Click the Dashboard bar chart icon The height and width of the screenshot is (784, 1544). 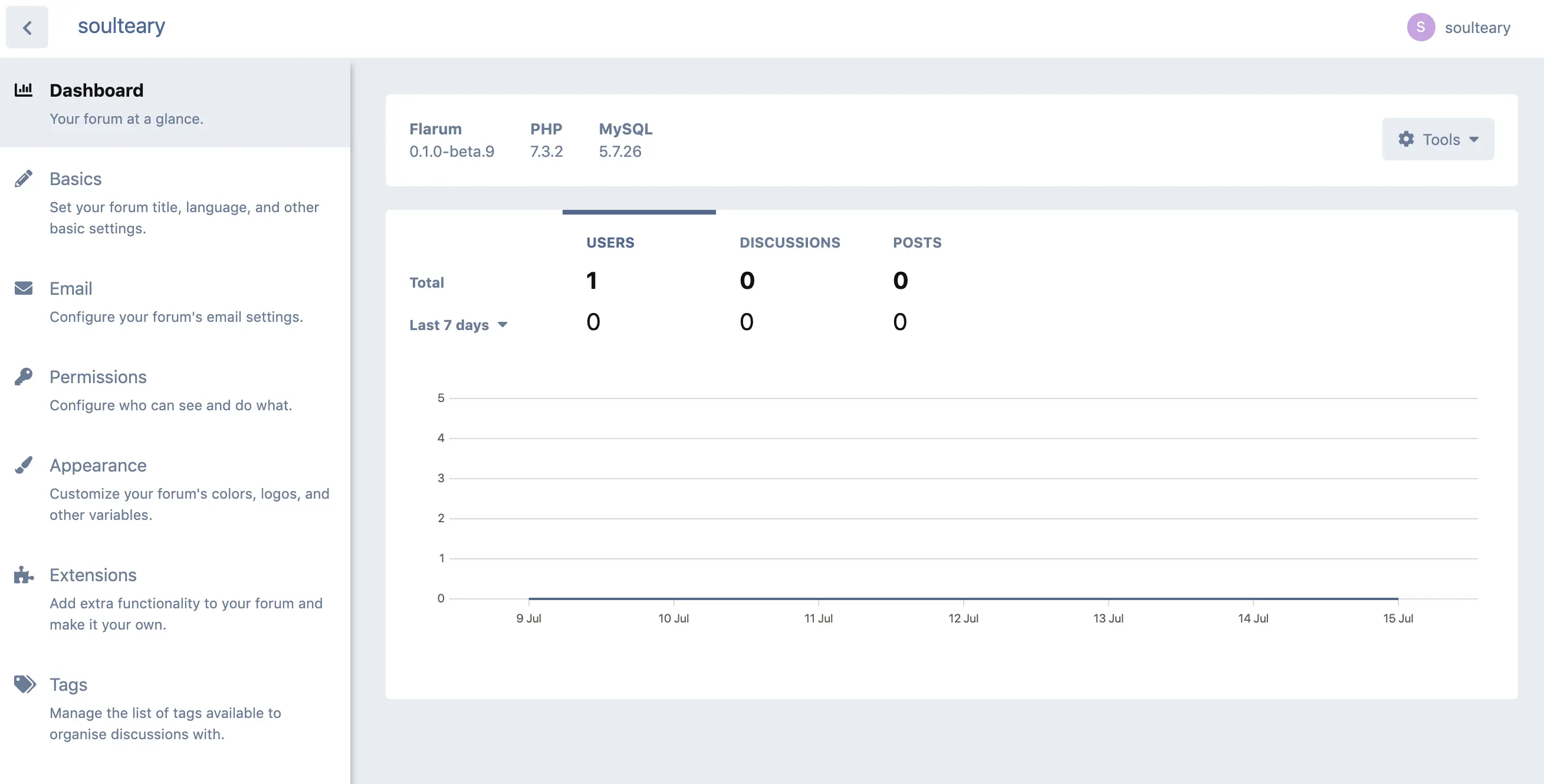click(x=24, y=90)
